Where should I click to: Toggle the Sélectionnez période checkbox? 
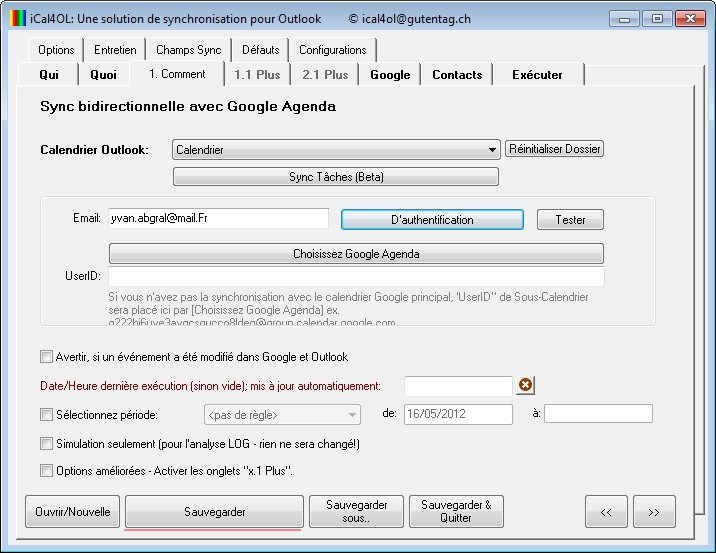46,414
